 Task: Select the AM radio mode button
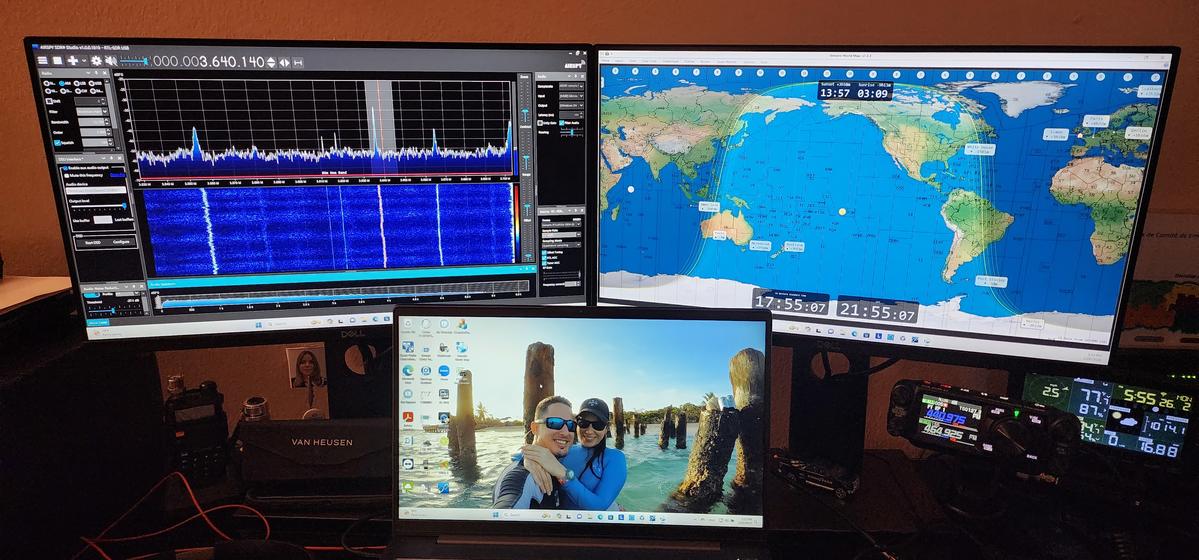60,83
